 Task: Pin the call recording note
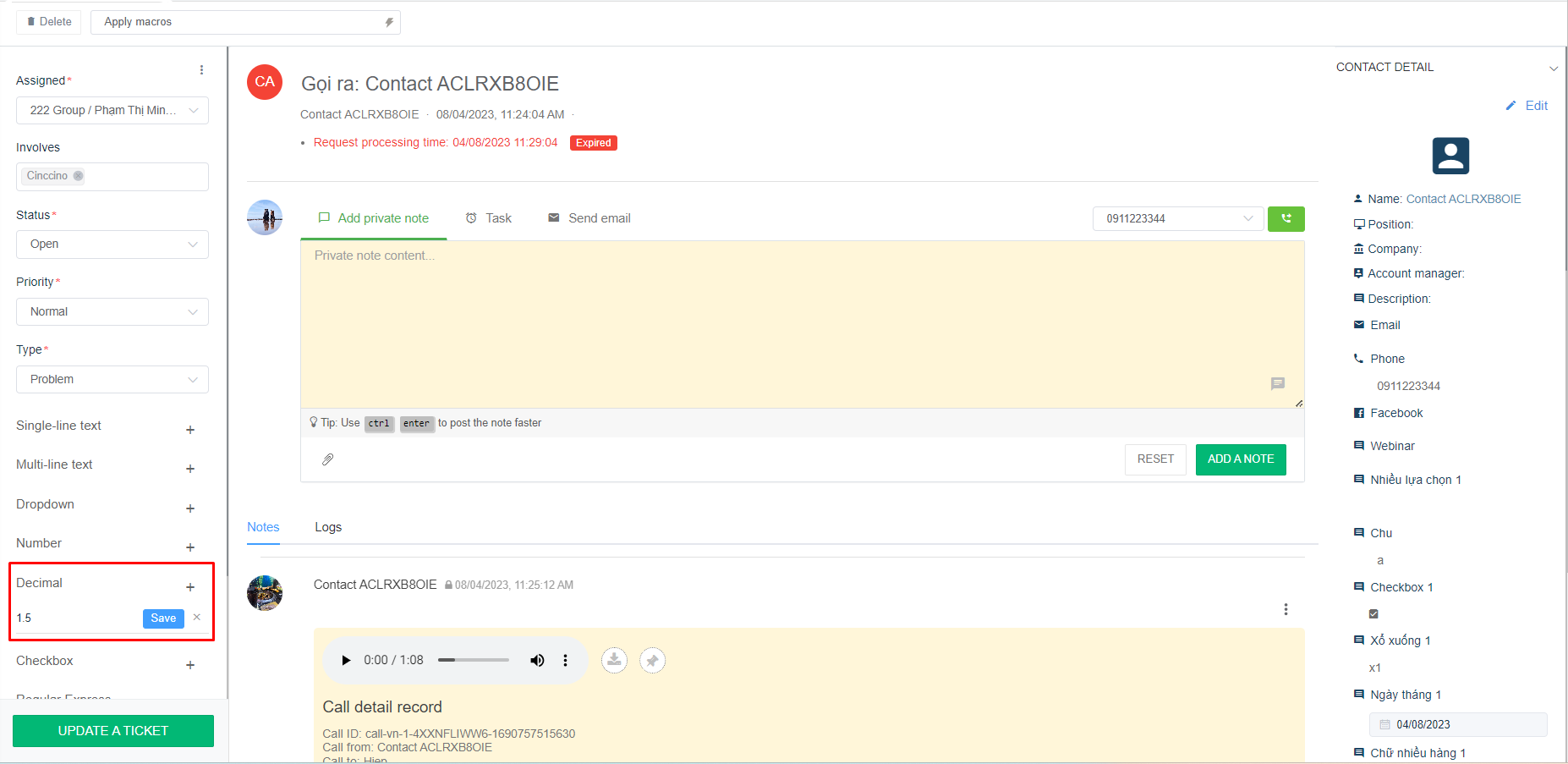point(652,660)
